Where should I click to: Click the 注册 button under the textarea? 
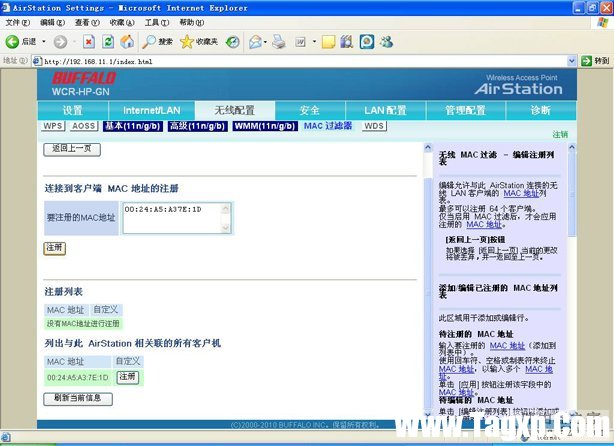click(x=54, y=248)
